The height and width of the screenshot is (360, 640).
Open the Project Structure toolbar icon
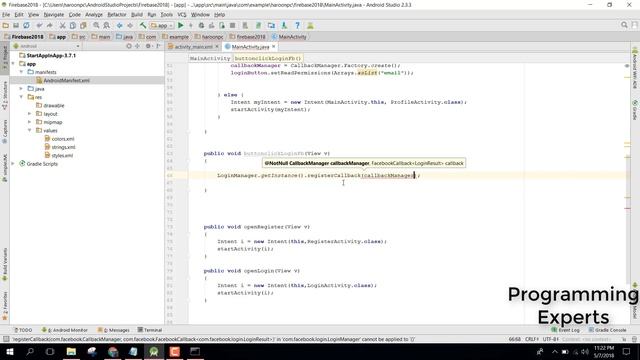pyautogui.click(x=271, y=25)
